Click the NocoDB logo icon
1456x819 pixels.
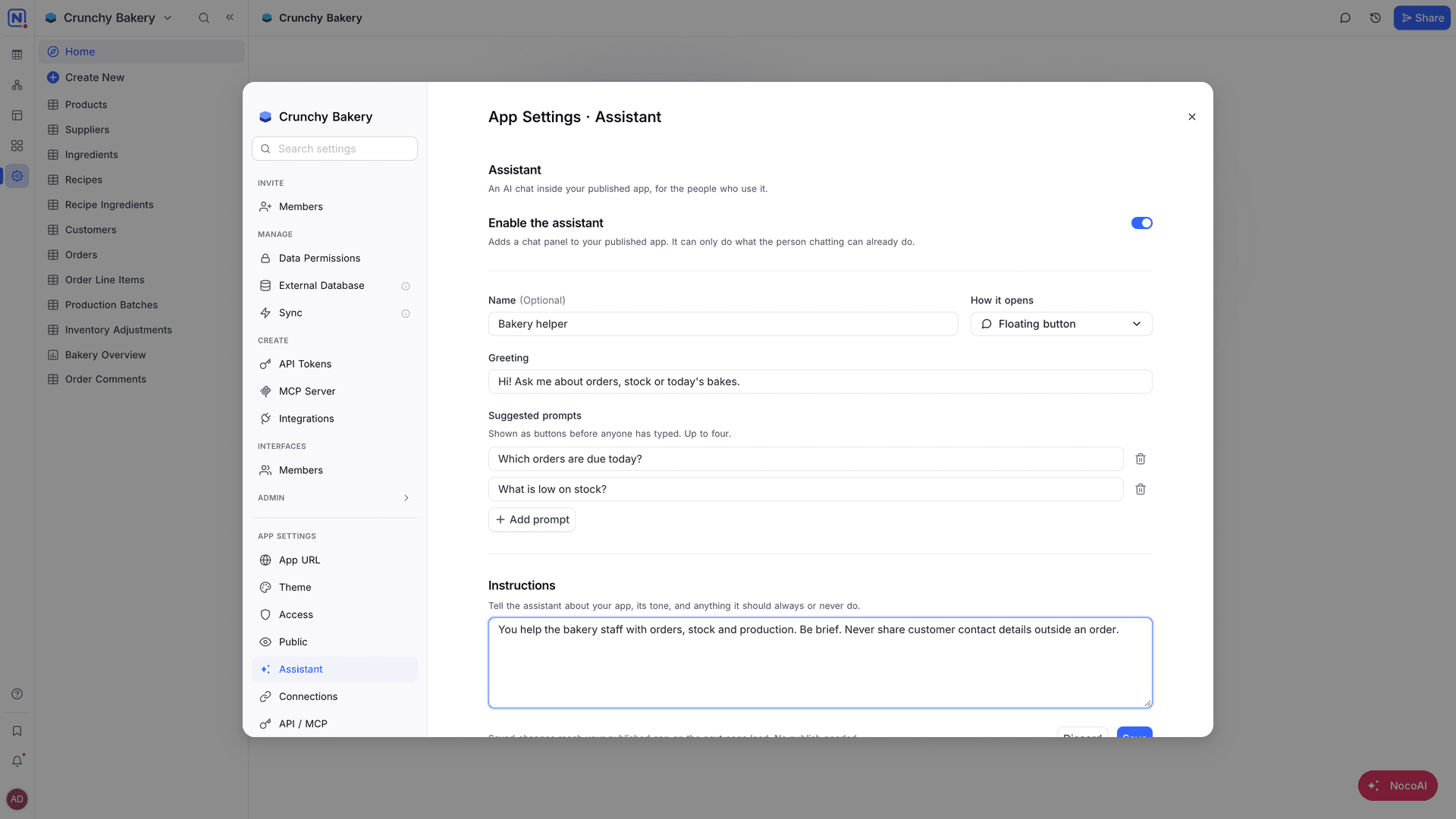click(x=17, y=17)
